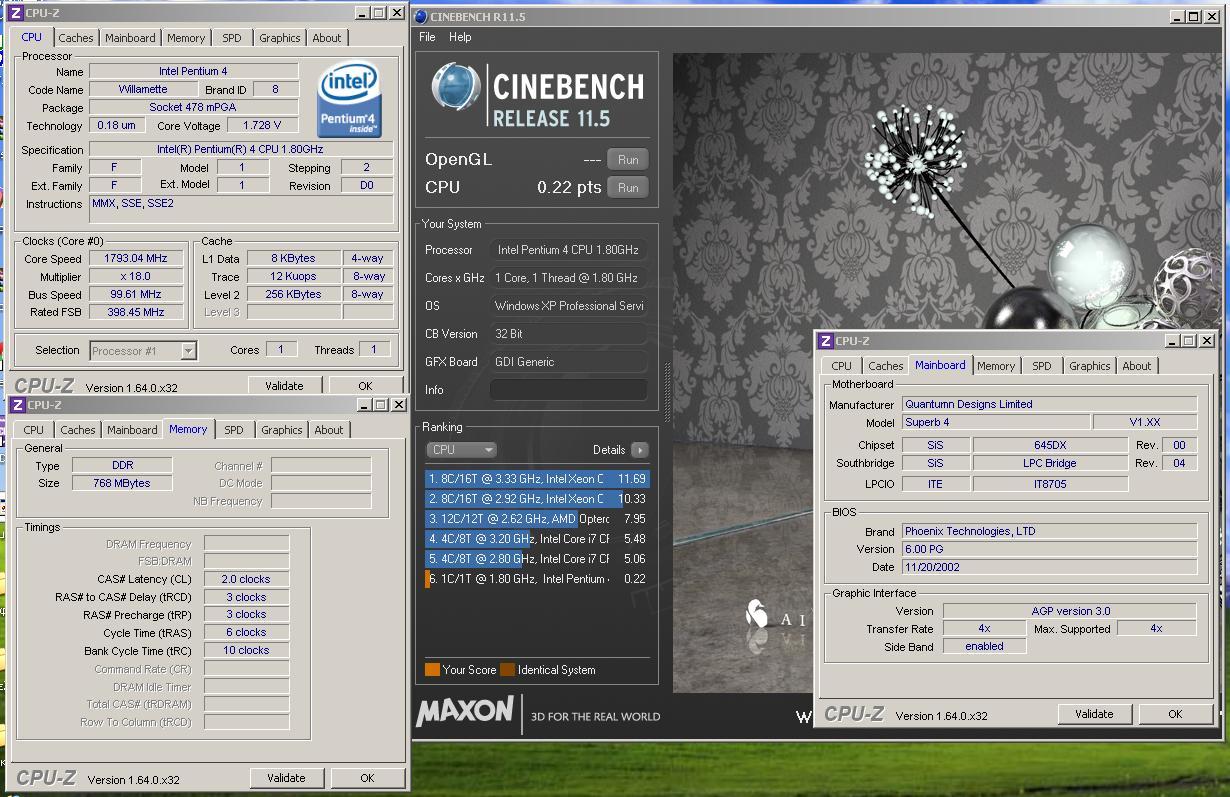1230x797 pixels.
Task: Switch to Memory tab in top CPU-Z window
Action: pyautogui.click(x=186, y=38)
